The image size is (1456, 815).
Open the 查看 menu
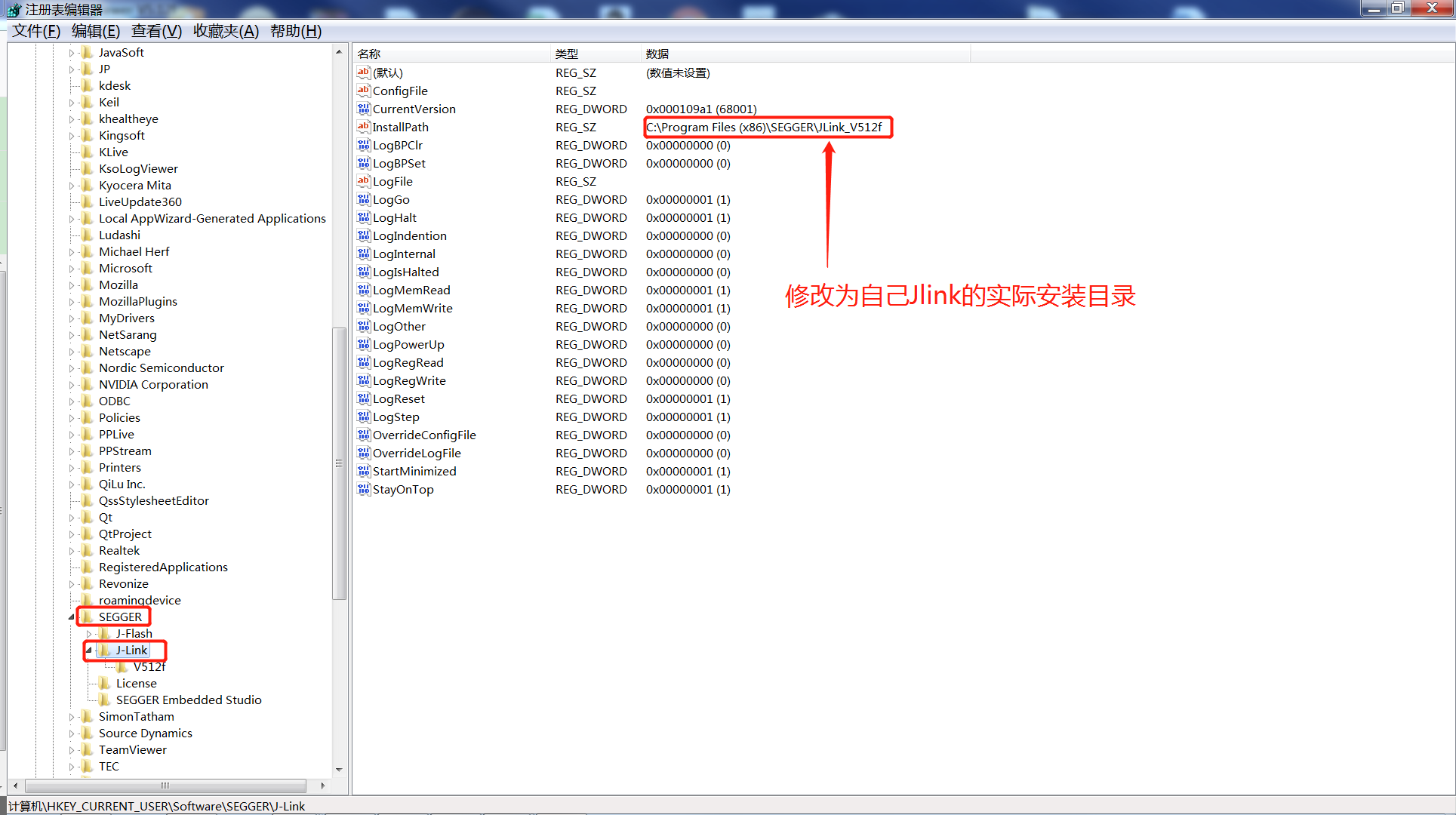pyautogui.click(x=155, y=31)
